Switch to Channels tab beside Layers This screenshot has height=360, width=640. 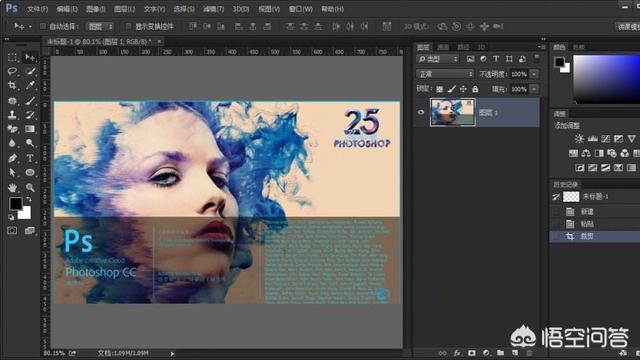443,47
